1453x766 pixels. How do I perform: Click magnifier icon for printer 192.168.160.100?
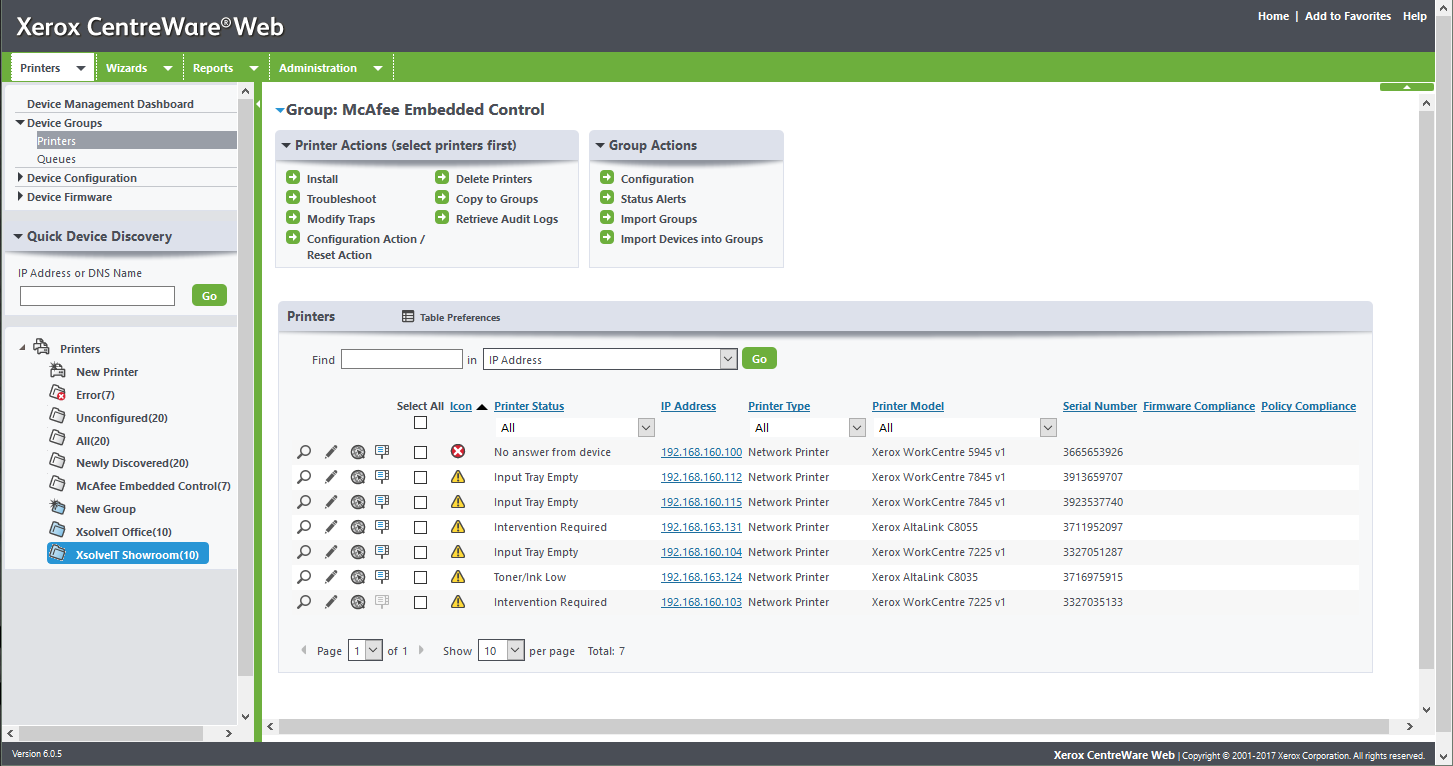click(x=304, y=452)
